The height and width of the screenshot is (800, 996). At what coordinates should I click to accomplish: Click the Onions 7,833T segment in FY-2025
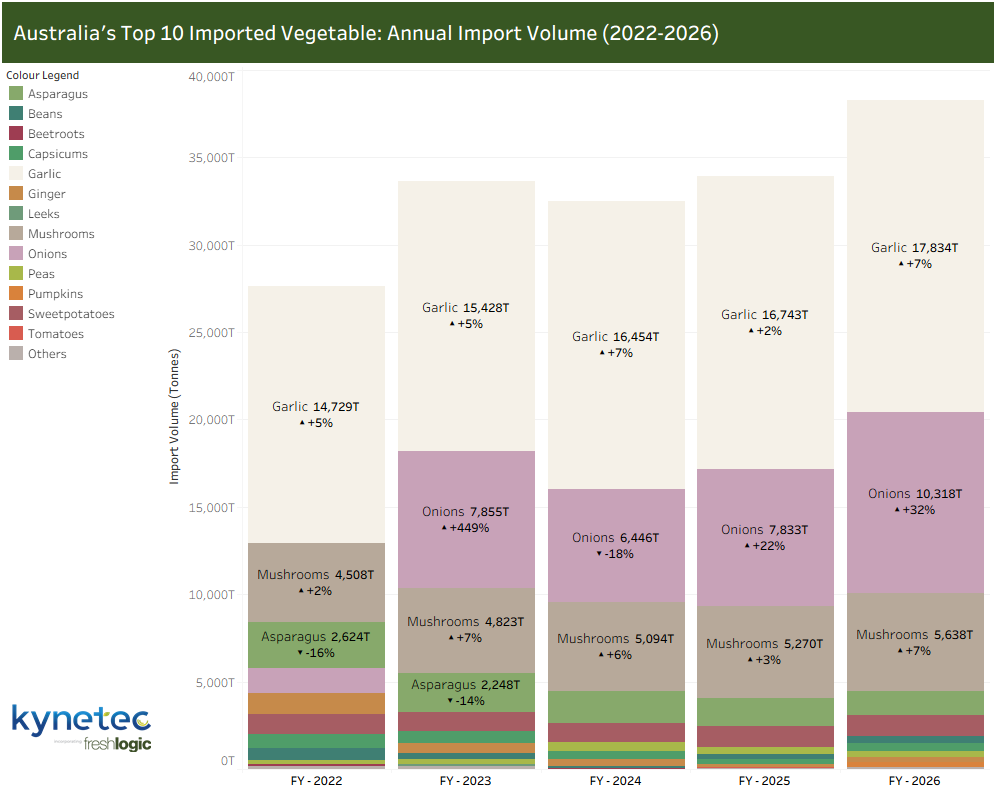765,538
